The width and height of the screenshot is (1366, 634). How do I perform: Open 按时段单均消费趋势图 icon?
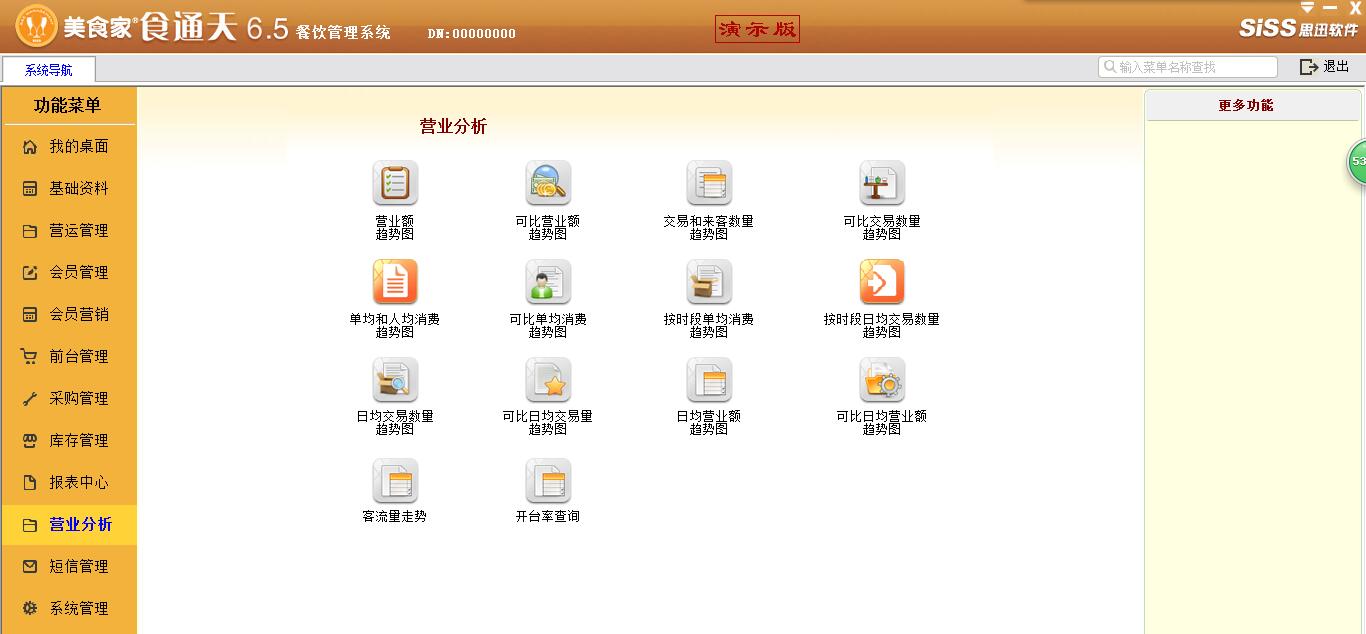(709, 282)
